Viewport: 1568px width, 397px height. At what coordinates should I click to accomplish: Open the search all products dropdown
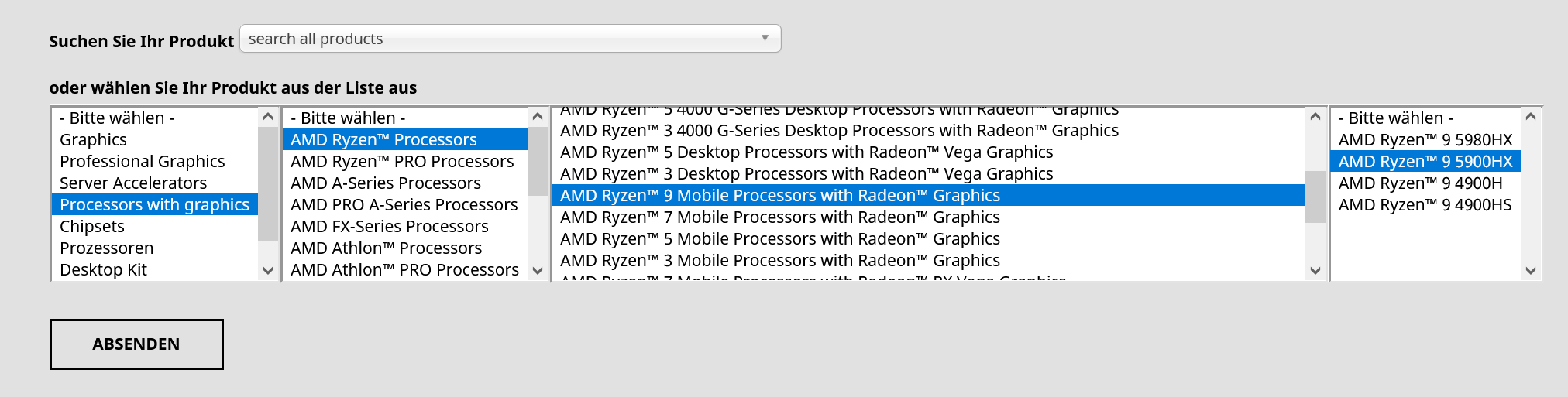pyautogui.click(x=510, y=39)
